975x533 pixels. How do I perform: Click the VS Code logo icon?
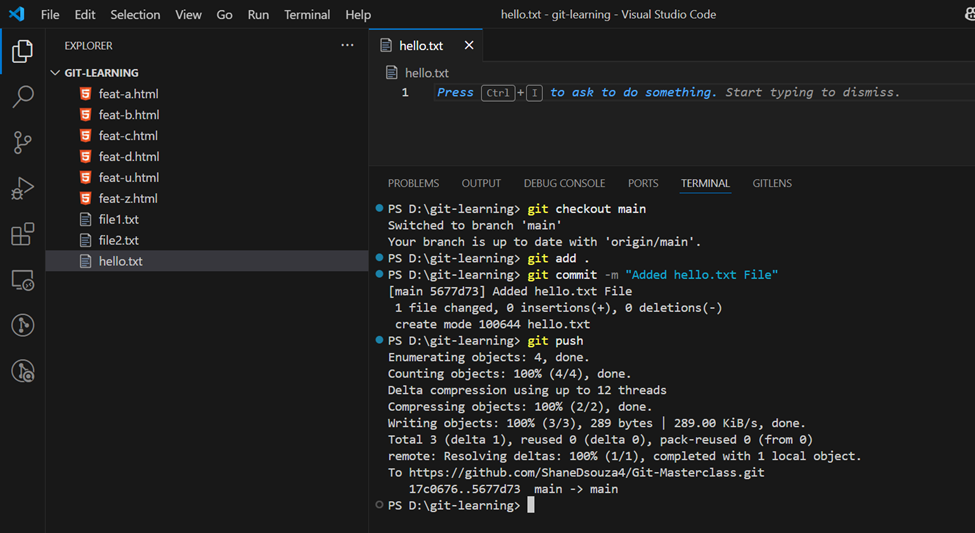17,14
